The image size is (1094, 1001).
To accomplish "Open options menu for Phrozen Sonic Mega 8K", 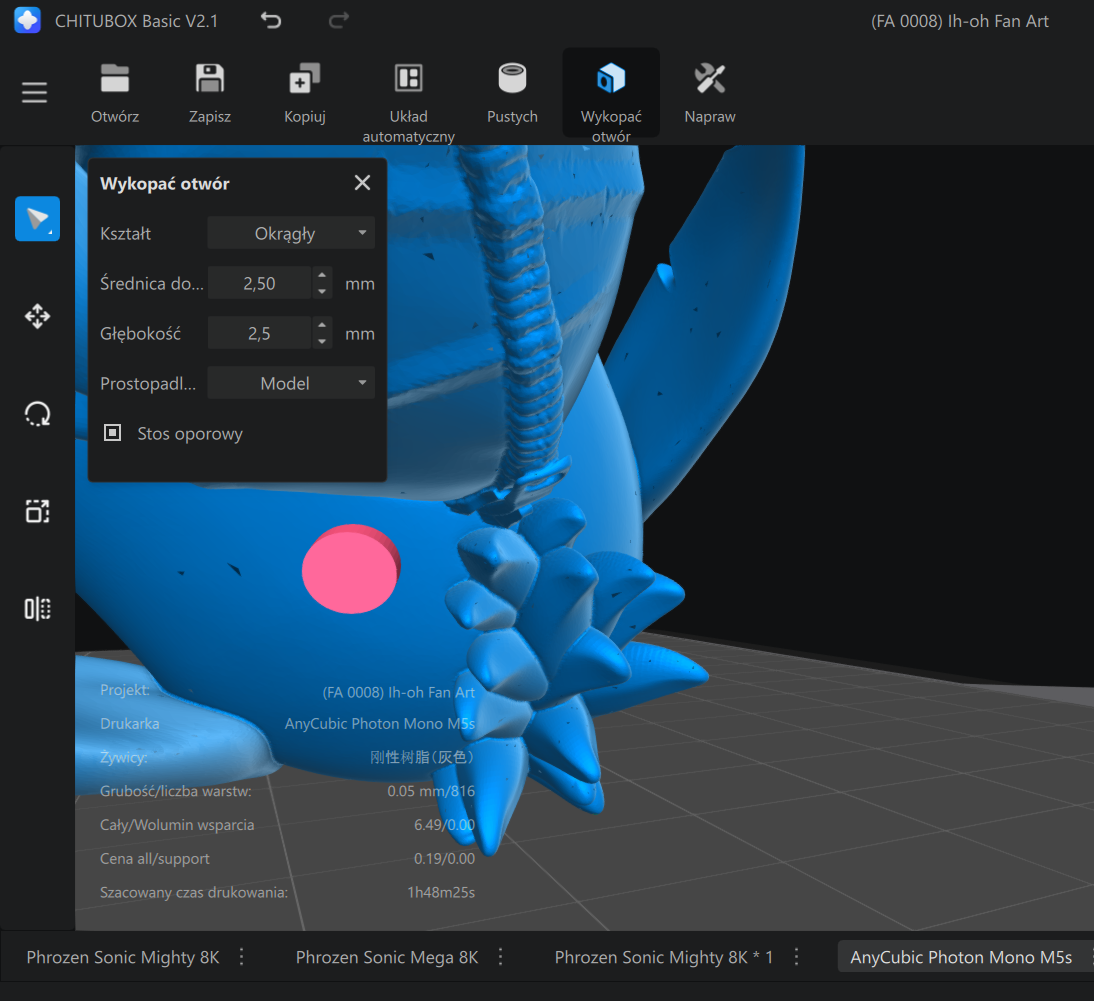I will [x=500, y=956].
